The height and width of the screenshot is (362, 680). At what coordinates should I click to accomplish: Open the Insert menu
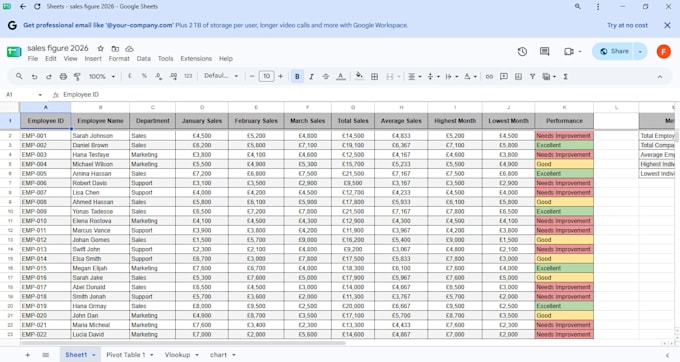pos(93,59)
